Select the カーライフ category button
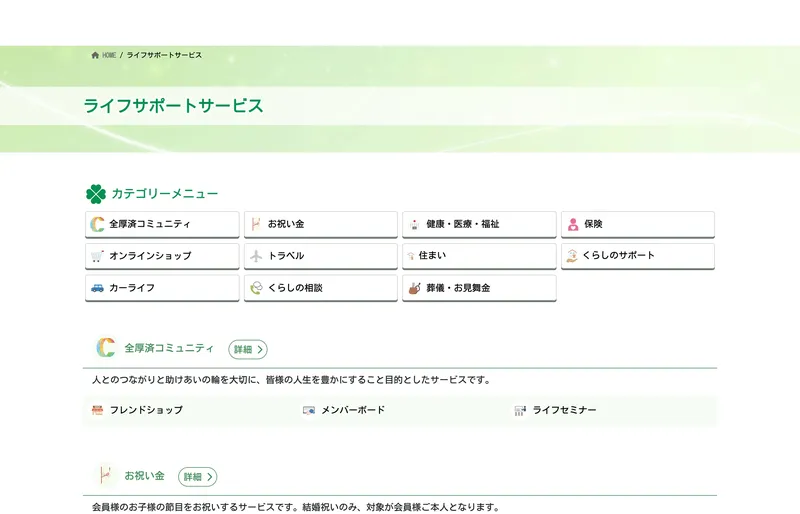This screenshot has height=514, width=800. (x=162, y=288)
